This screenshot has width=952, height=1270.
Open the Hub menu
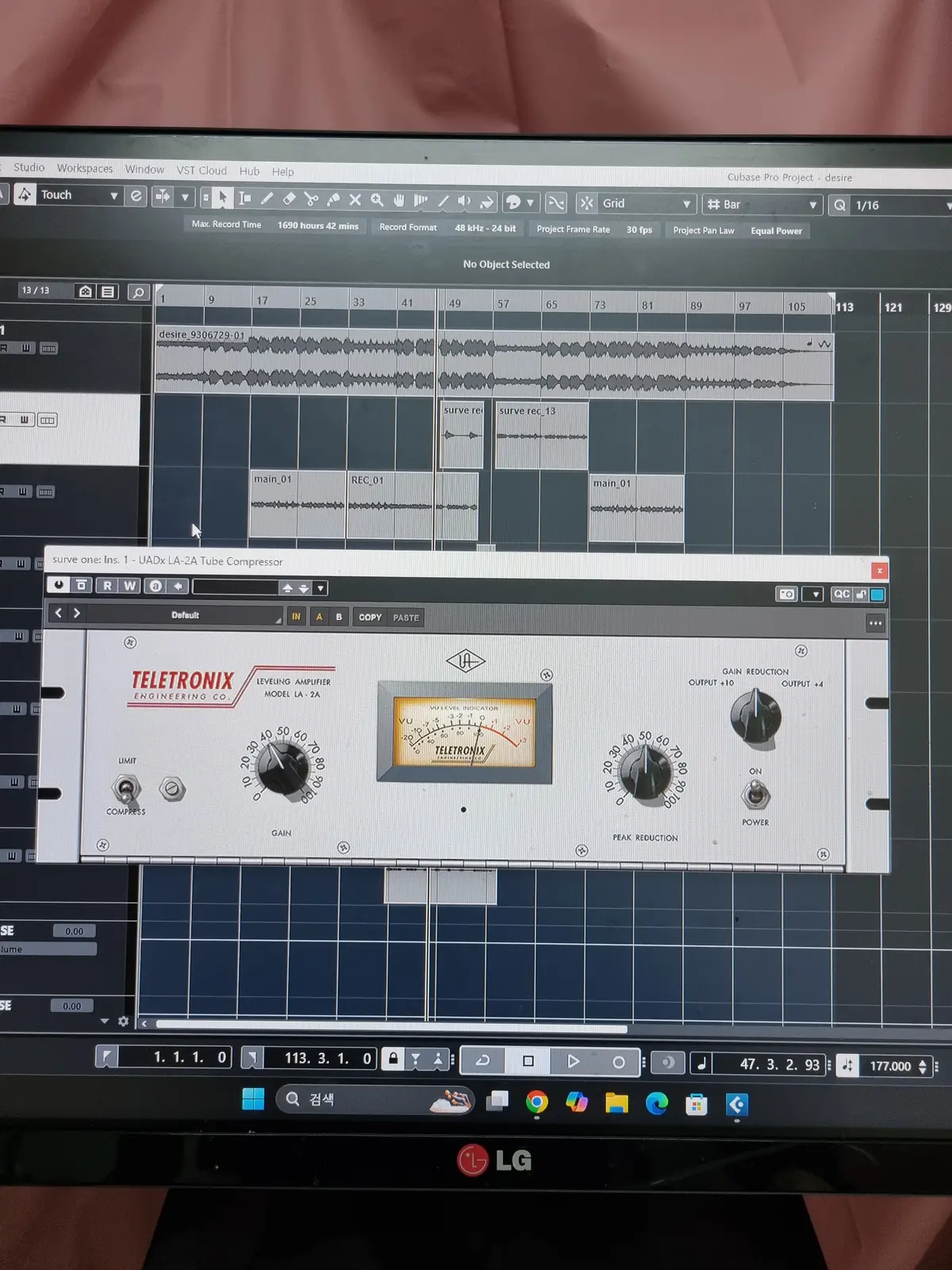tap(250, 171)
